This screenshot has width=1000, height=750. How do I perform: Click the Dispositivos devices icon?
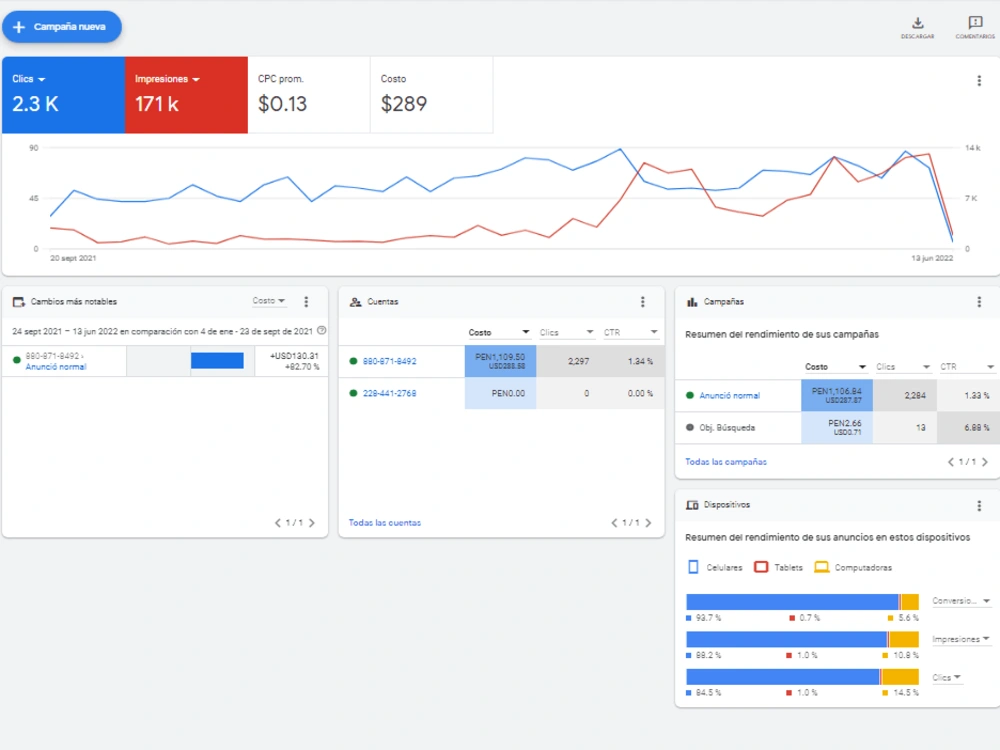pos(692,505)
